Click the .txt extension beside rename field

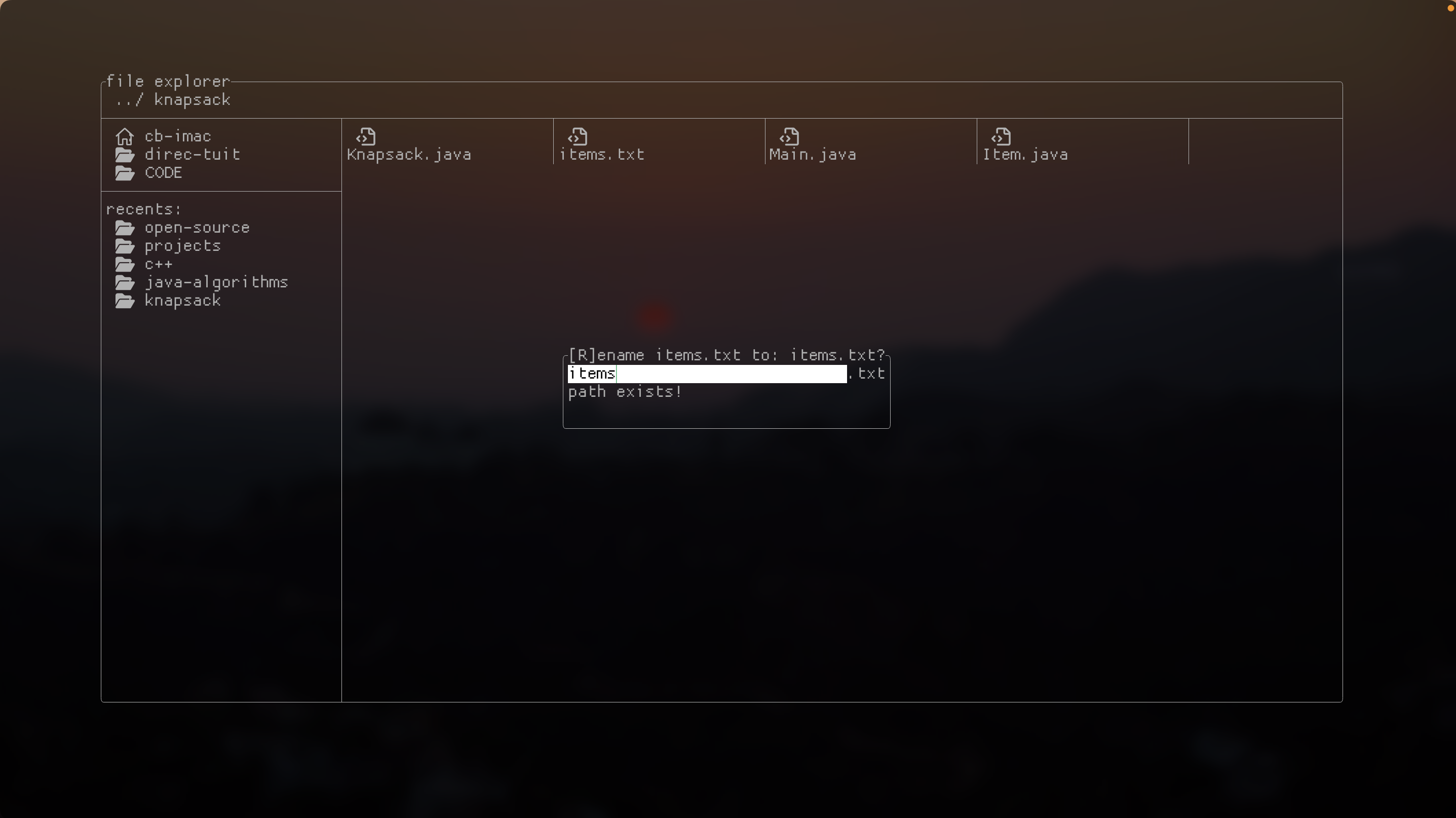tap(867, 374)
